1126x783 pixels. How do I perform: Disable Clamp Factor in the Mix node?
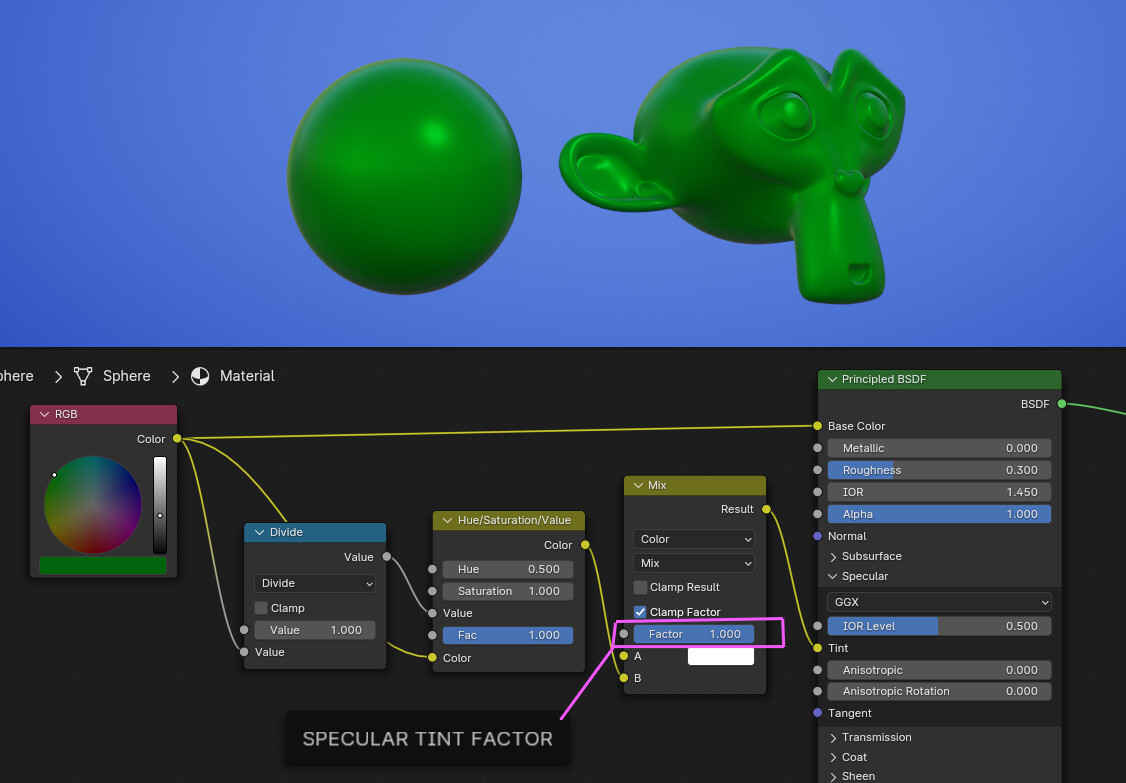(x=640, y=611)
